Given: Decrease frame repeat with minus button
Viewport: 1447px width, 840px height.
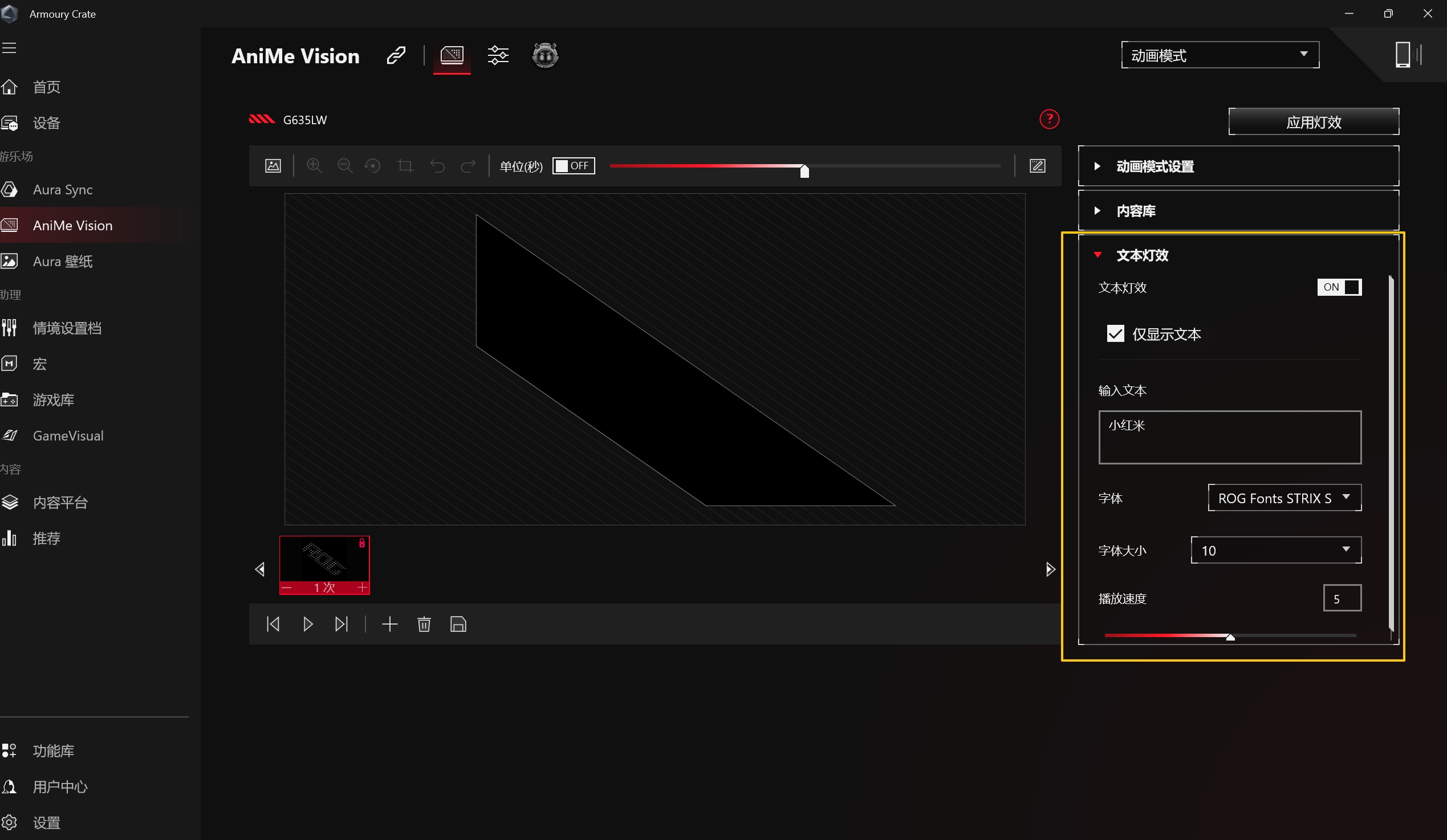Looking at the screenshot, I should click(287, 588).
